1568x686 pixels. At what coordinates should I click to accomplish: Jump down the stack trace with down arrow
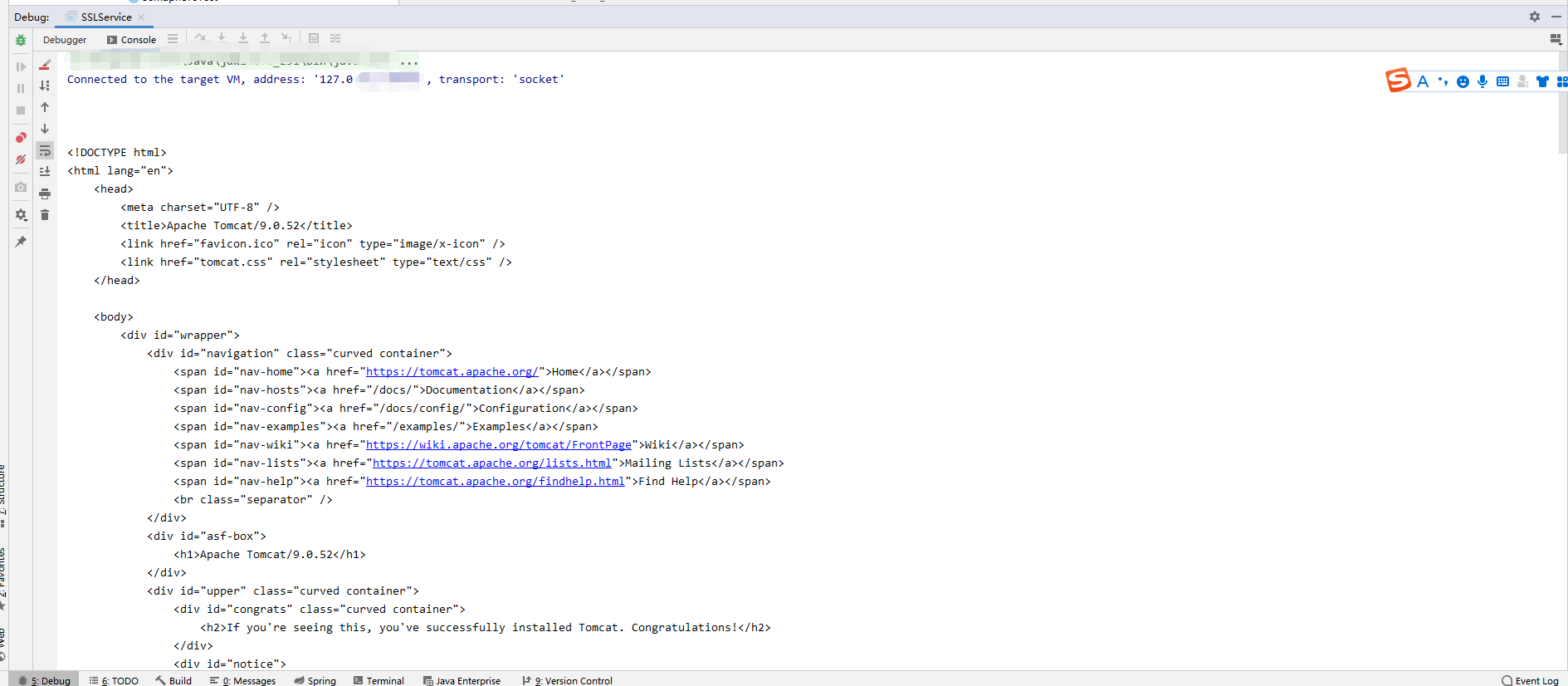[45, 129]
